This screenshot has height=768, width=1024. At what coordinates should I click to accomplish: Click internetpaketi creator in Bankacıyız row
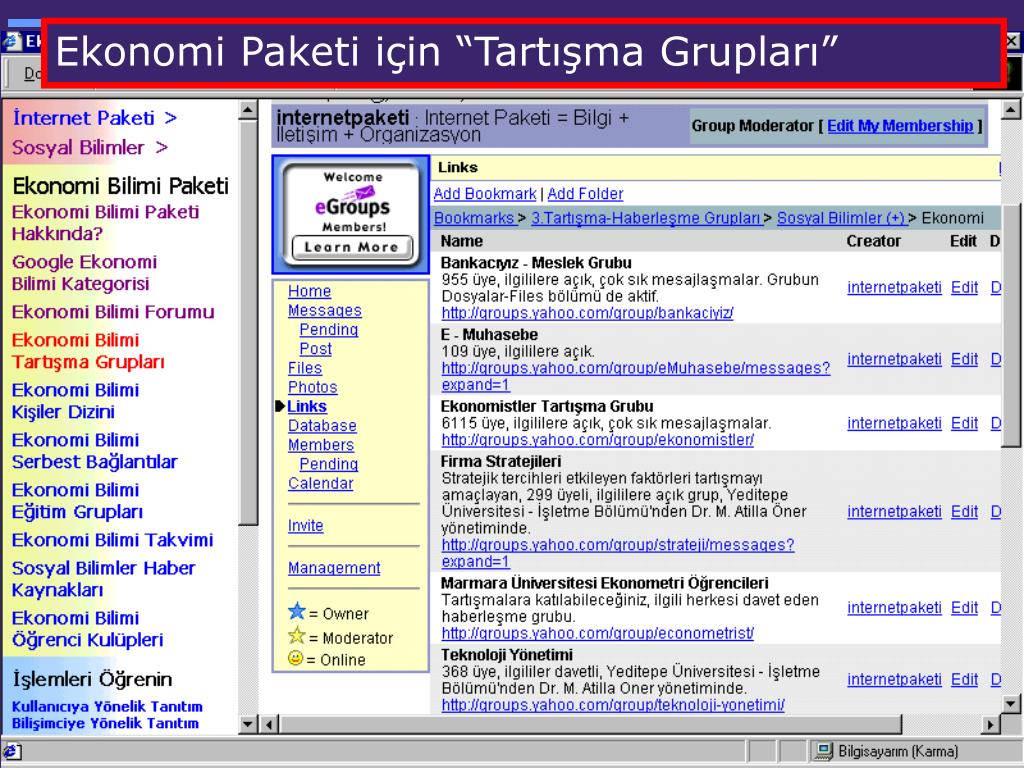[894, 288]
